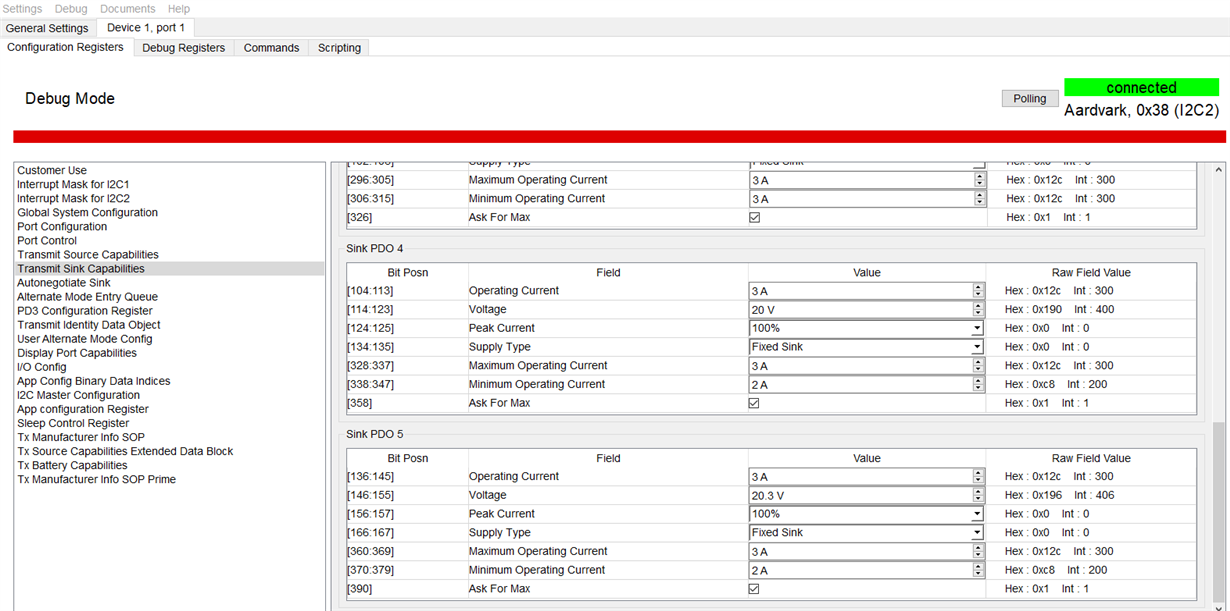Open the Documents menu
1230x611 pixels.
coord(128,8)
